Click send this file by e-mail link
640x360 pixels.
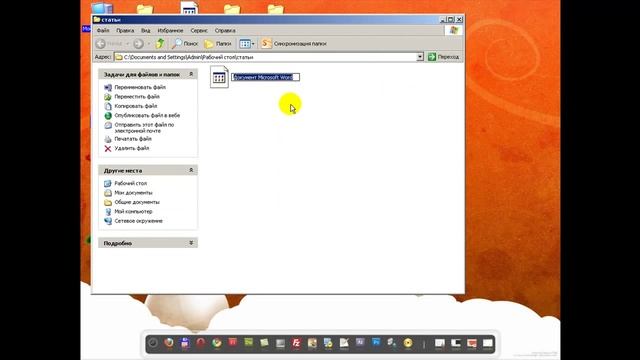[144, 128]
